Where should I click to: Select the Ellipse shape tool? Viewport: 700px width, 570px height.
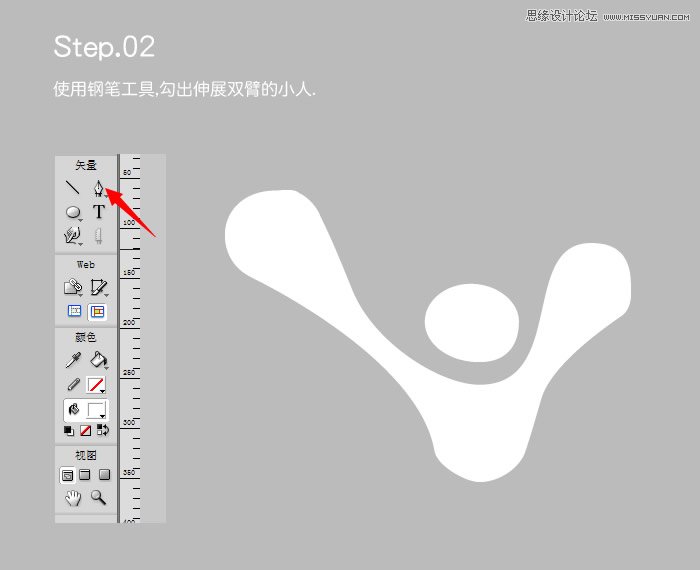coord(73,212)
